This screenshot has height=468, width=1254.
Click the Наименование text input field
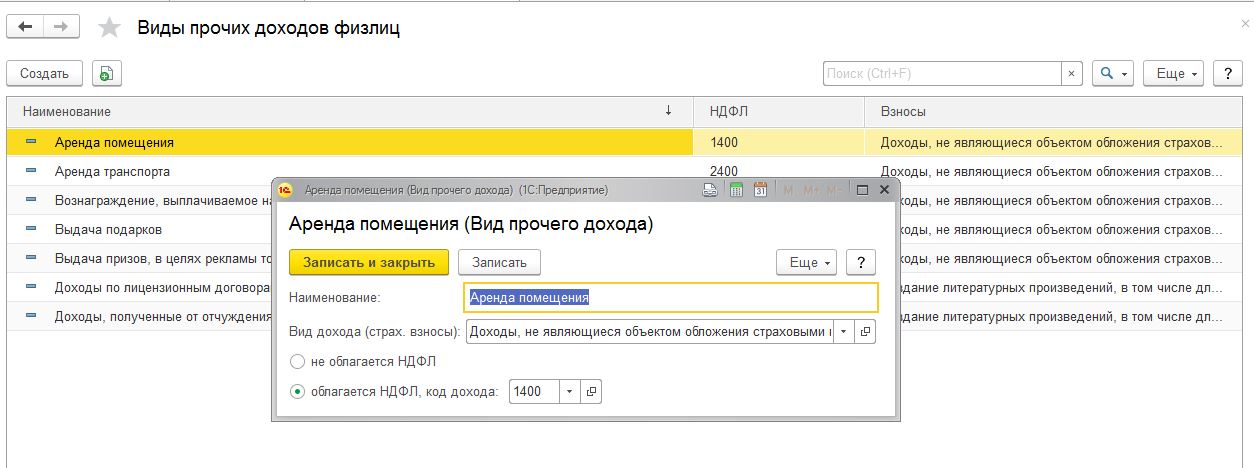tap(670, 297)
